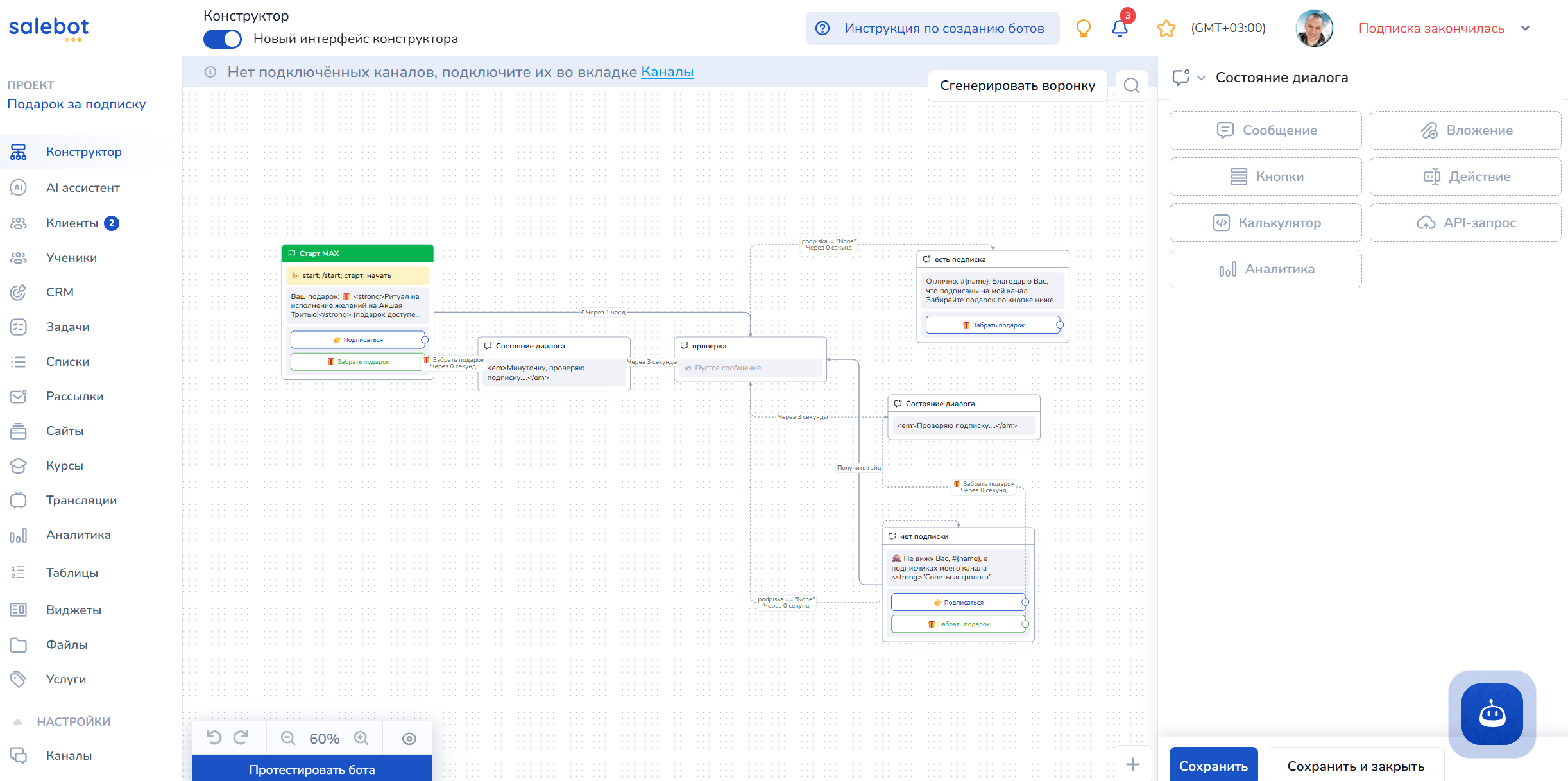
Task: Undo the last action
Action: 214,738
